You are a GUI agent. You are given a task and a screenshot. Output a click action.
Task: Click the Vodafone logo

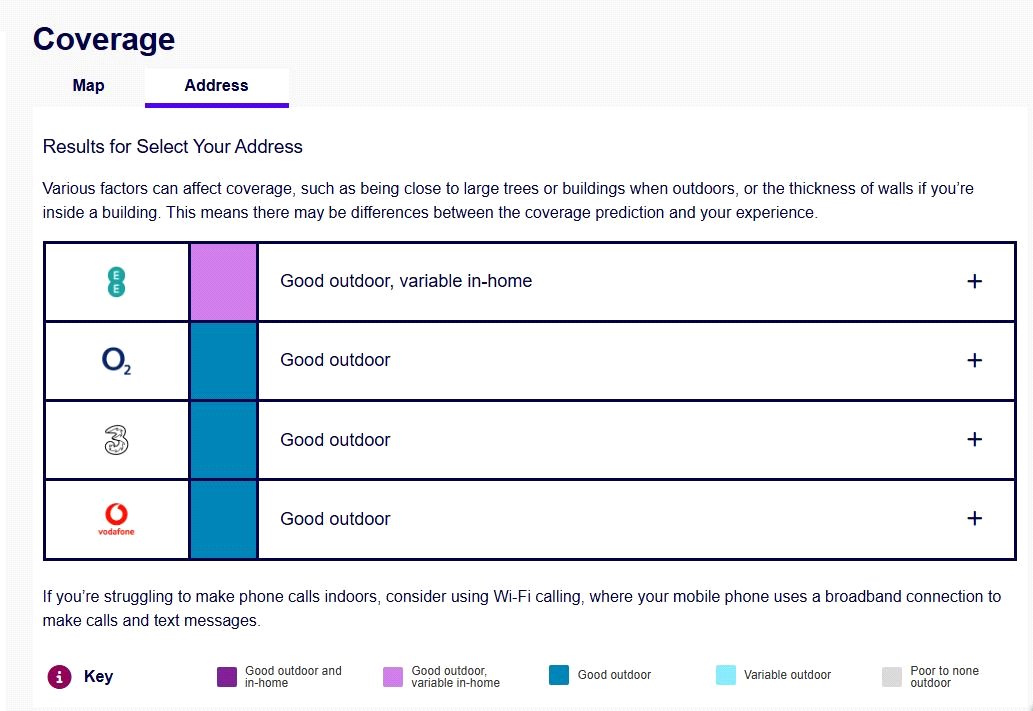[x=116, y=519]
